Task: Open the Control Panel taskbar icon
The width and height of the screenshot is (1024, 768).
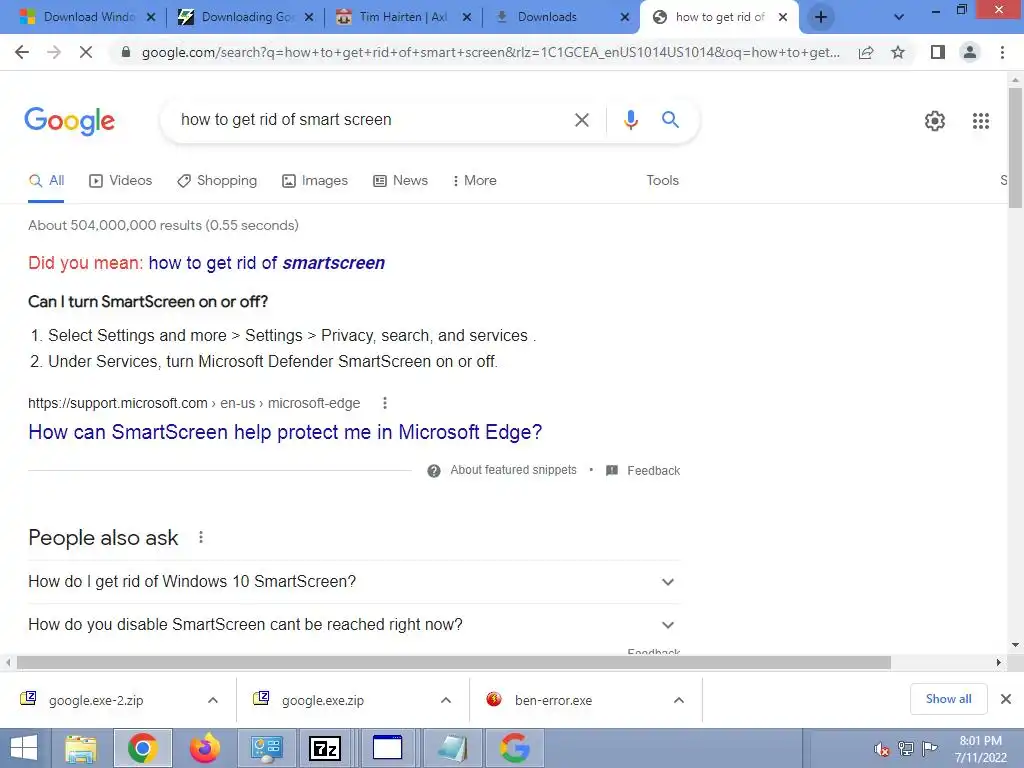Action: 266,748
